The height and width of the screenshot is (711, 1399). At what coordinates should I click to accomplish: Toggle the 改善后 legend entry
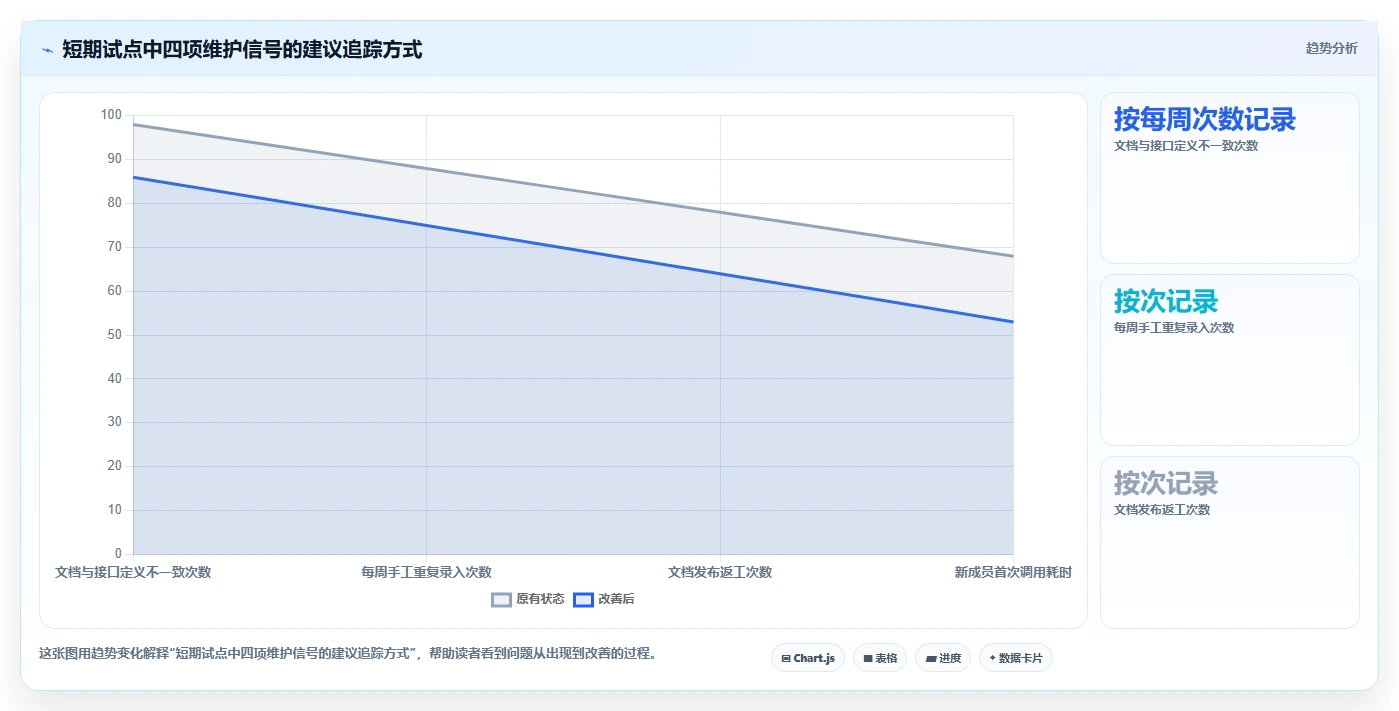604,599
